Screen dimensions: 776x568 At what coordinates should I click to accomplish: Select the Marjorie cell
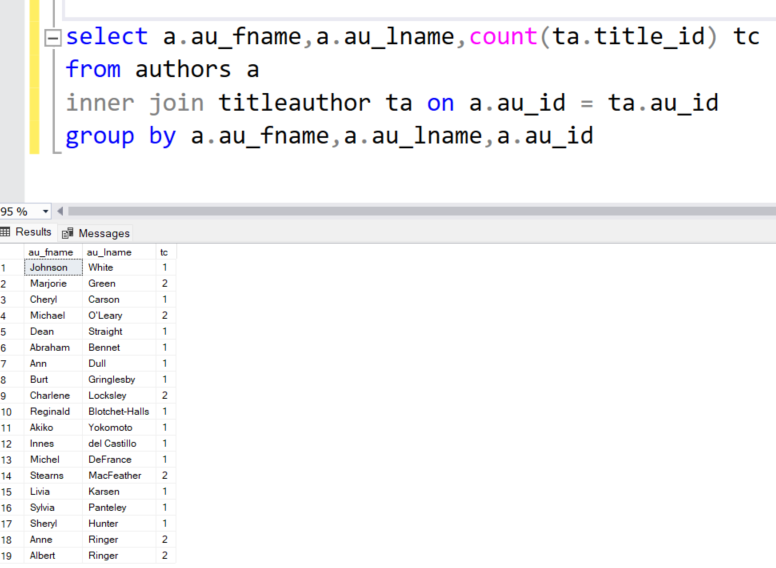[53, 284]
